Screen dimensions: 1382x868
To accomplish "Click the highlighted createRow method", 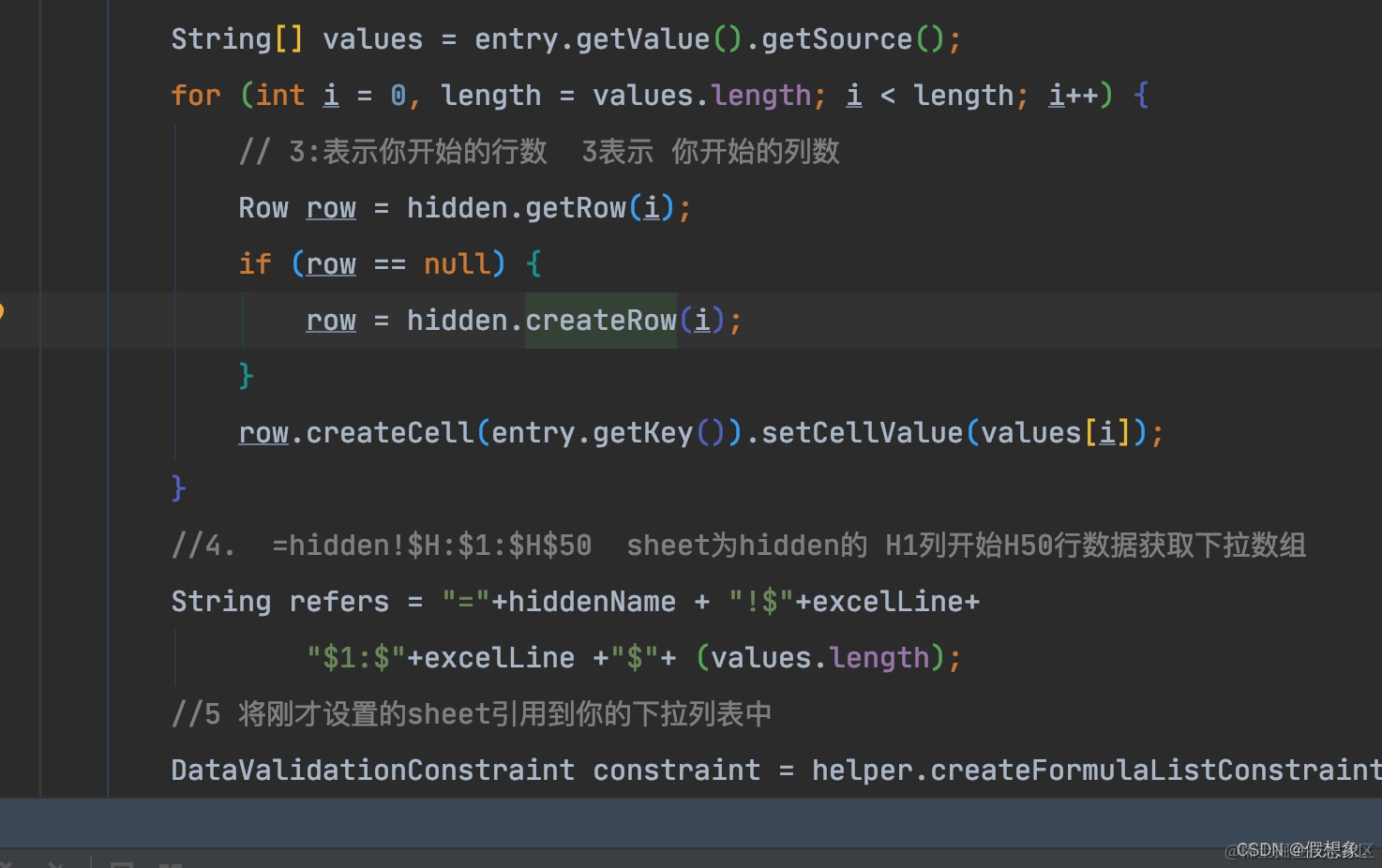I will (x=601, y=321).
